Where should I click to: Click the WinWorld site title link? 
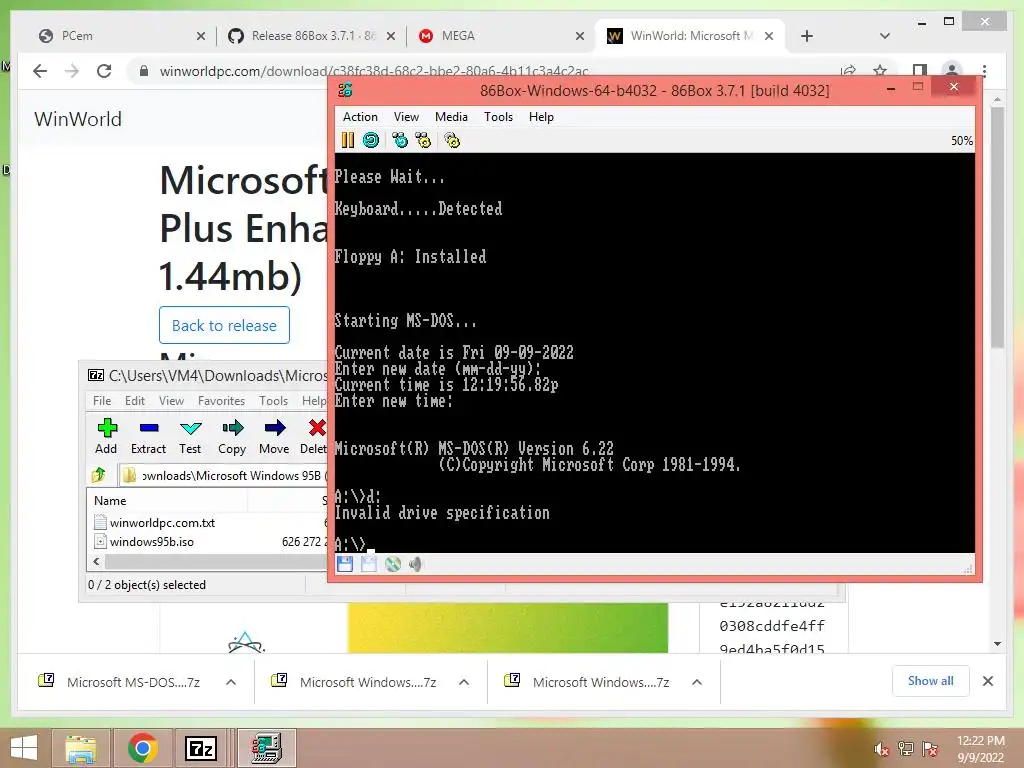[78, 119]
